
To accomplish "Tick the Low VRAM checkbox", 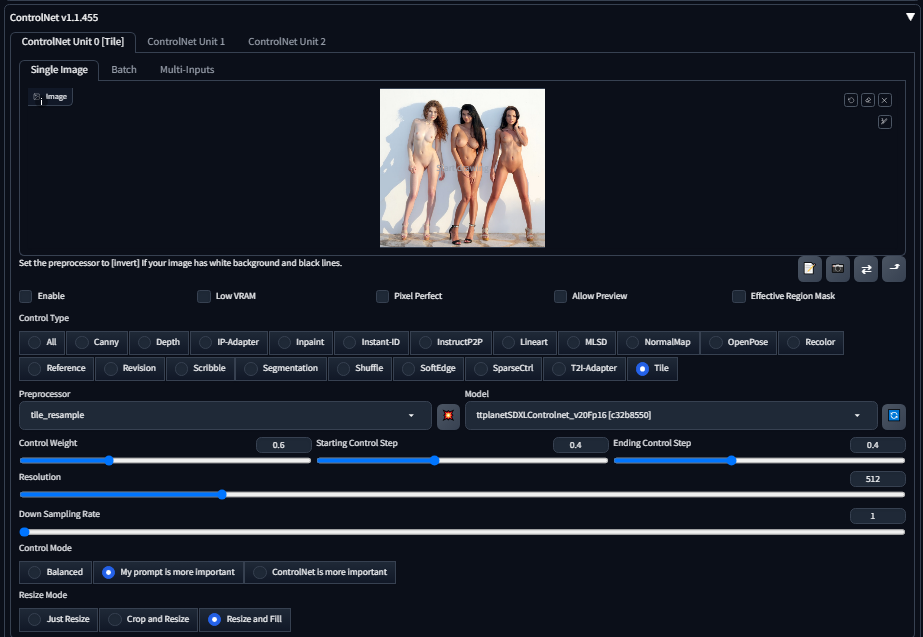I will coord(204,296).
